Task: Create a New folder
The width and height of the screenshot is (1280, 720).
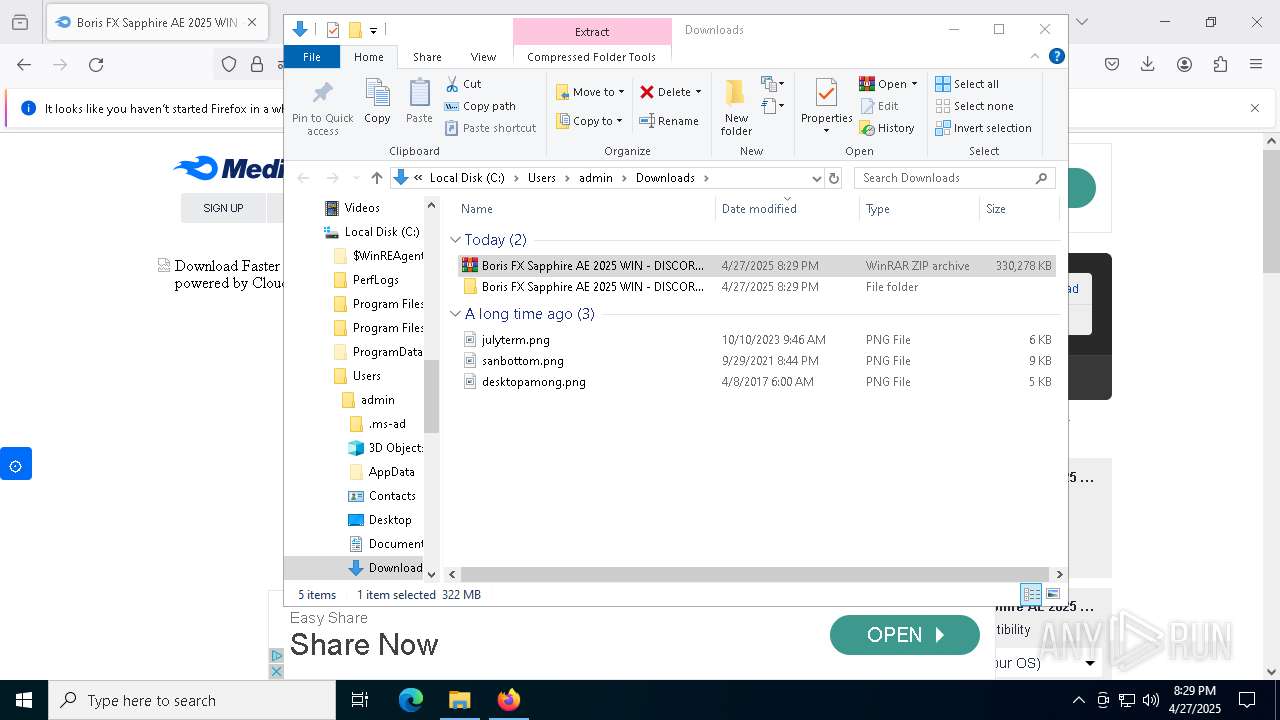Action: [736, 107]
